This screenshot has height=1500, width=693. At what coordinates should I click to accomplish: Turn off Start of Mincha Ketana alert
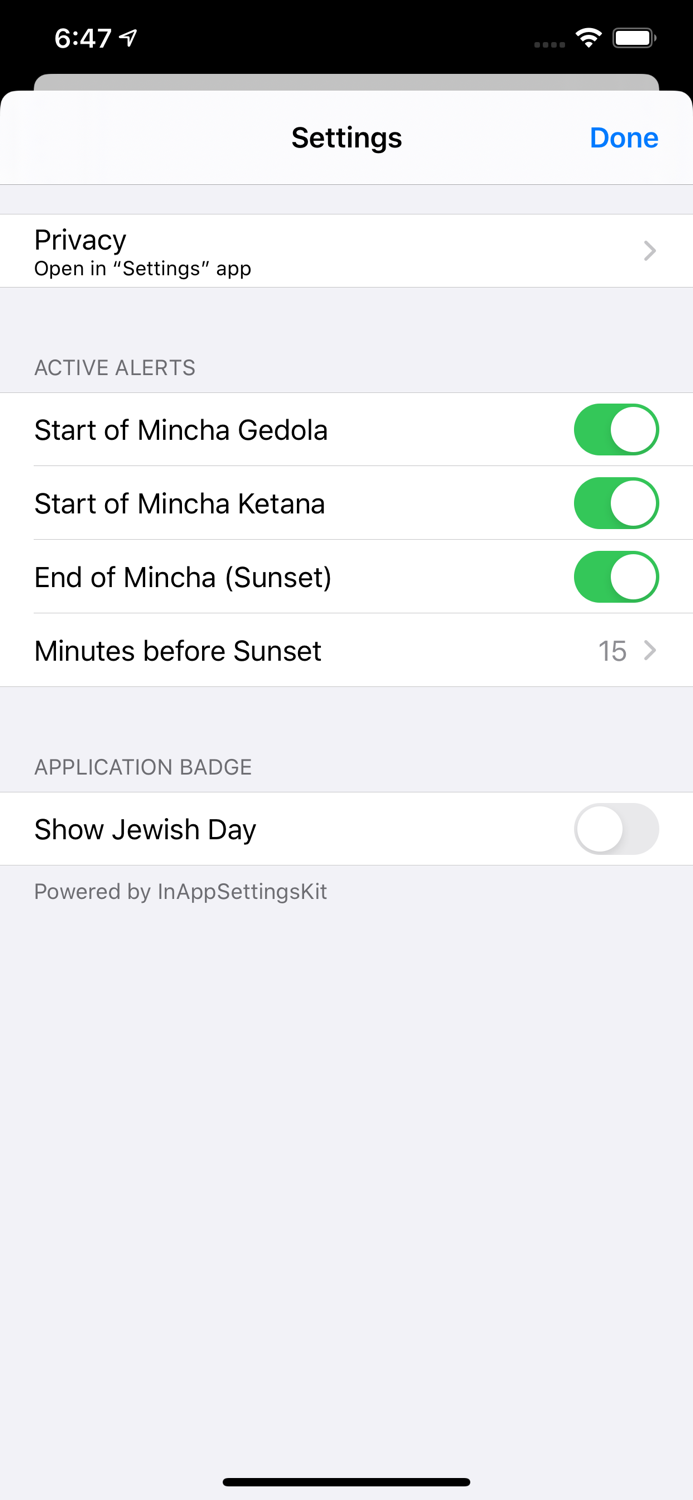pos(616,503)
